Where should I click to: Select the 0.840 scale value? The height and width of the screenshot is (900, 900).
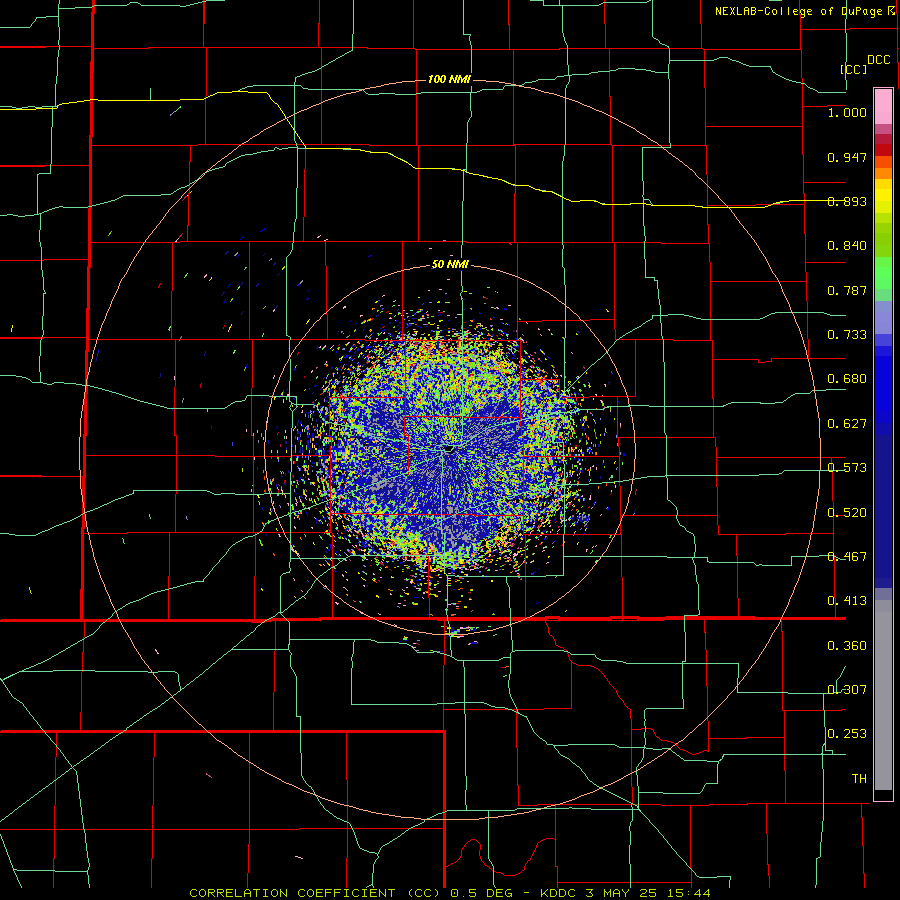847,246
